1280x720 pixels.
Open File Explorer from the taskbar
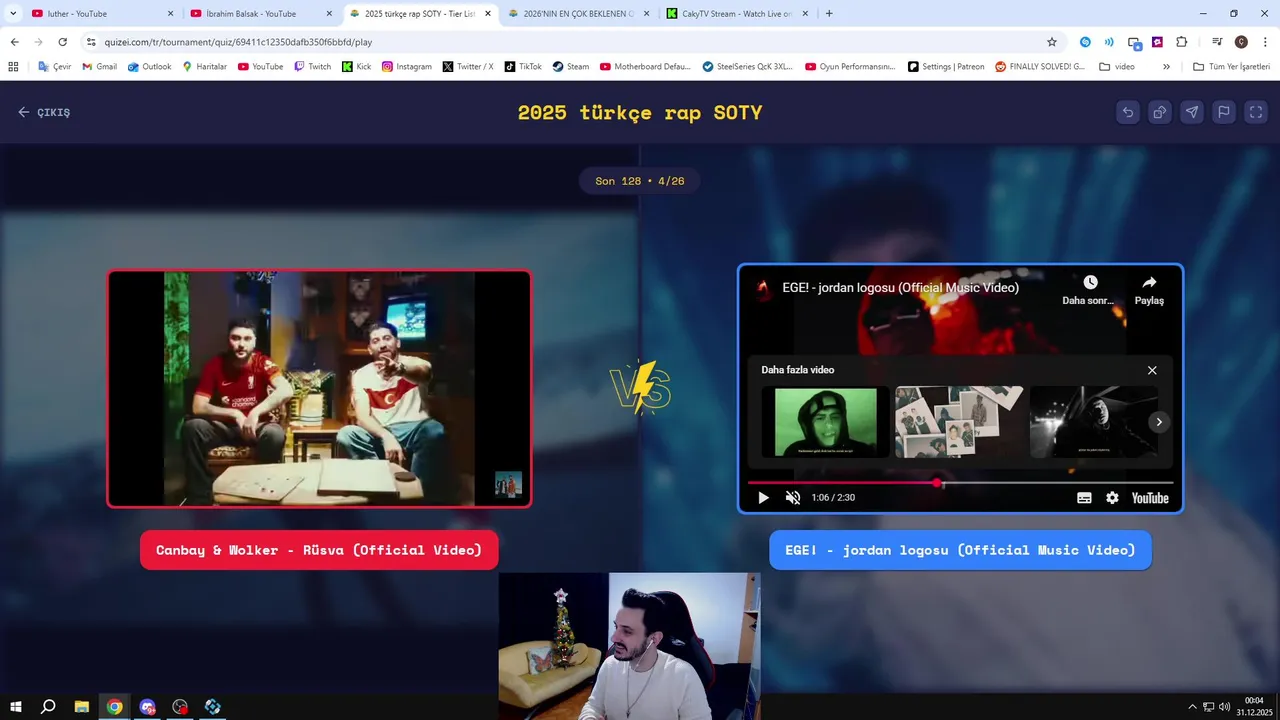pyautogui.click(x=82, y=707)
